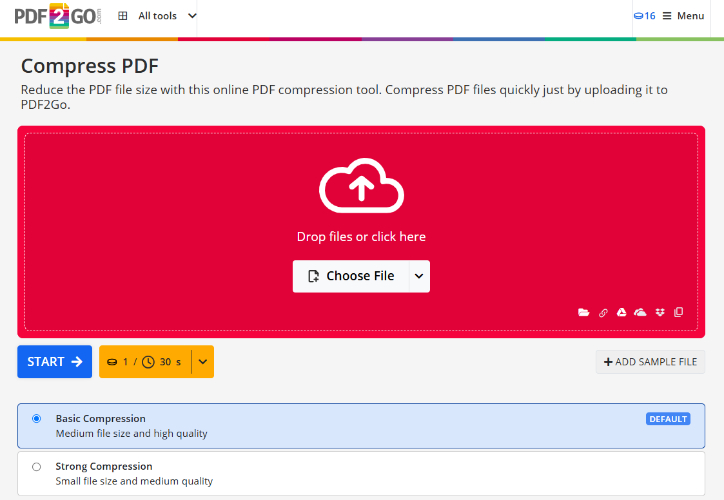
Task: Expand the orange cost details dropdown
Action: 203,361
